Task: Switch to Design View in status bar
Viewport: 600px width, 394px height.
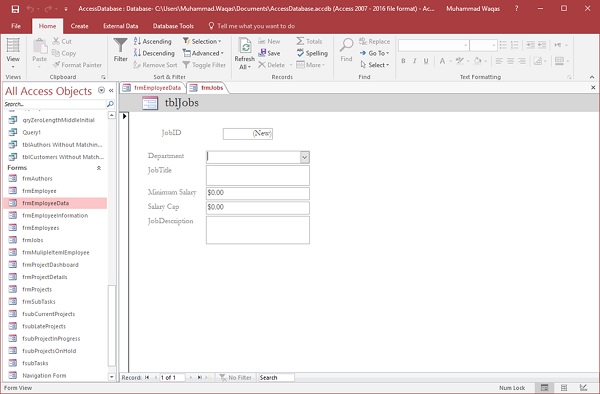Action: tap(583, 387)
